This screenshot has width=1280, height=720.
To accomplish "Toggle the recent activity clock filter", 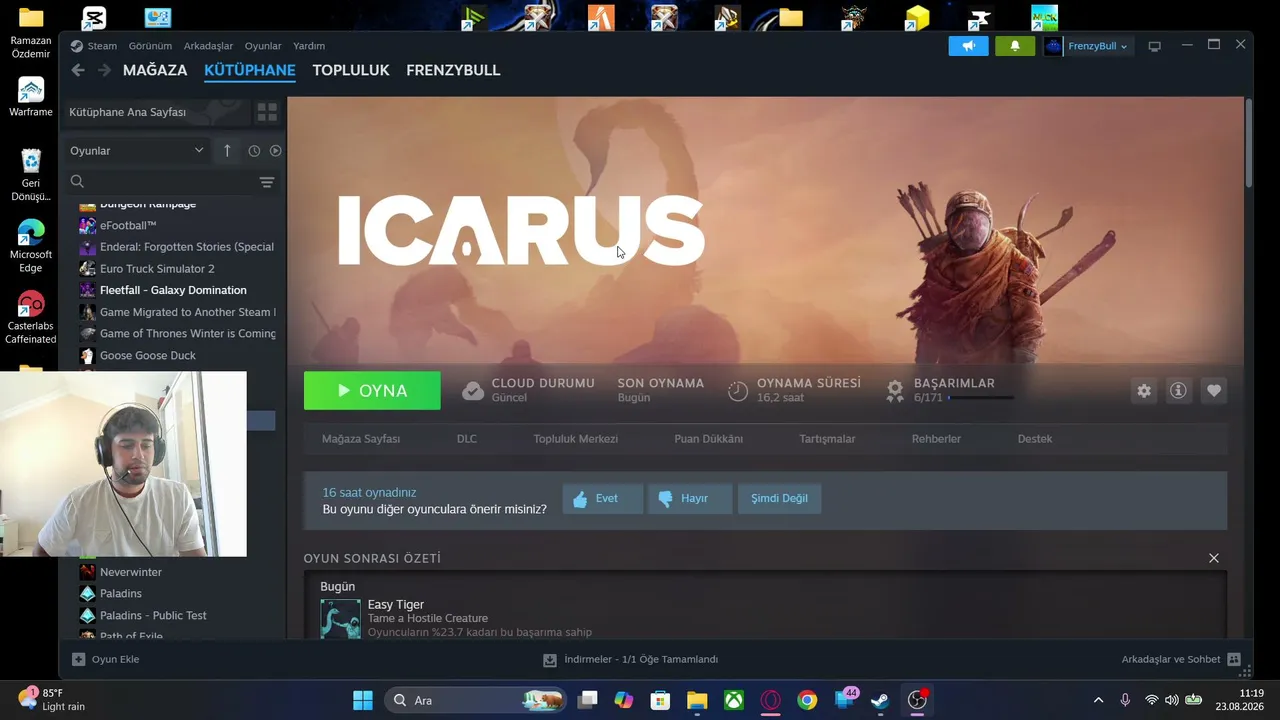I will [x=254, y=151].
